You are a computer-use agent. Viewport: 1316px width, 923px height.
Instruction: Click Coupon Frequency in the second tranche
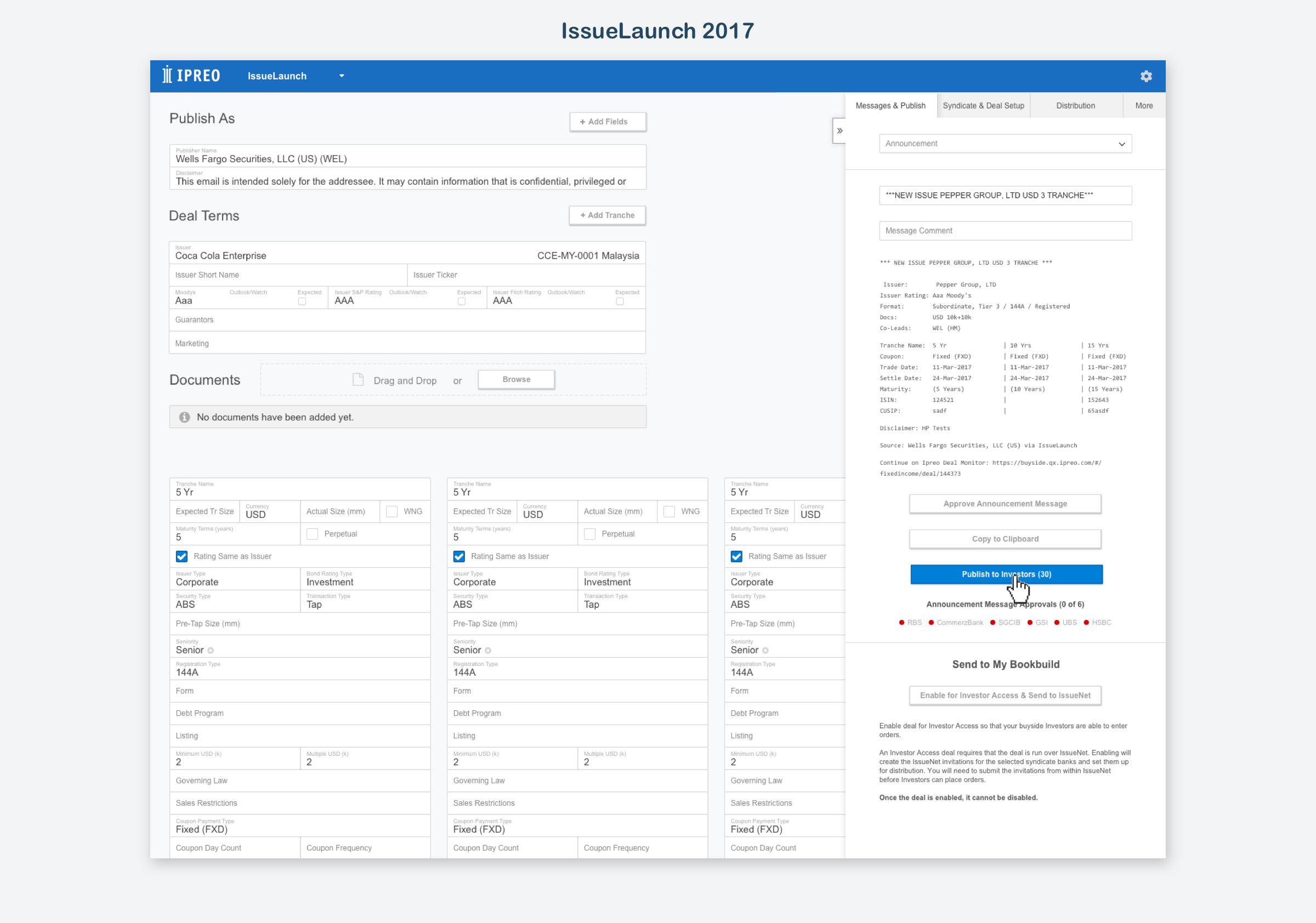point(643,848)
